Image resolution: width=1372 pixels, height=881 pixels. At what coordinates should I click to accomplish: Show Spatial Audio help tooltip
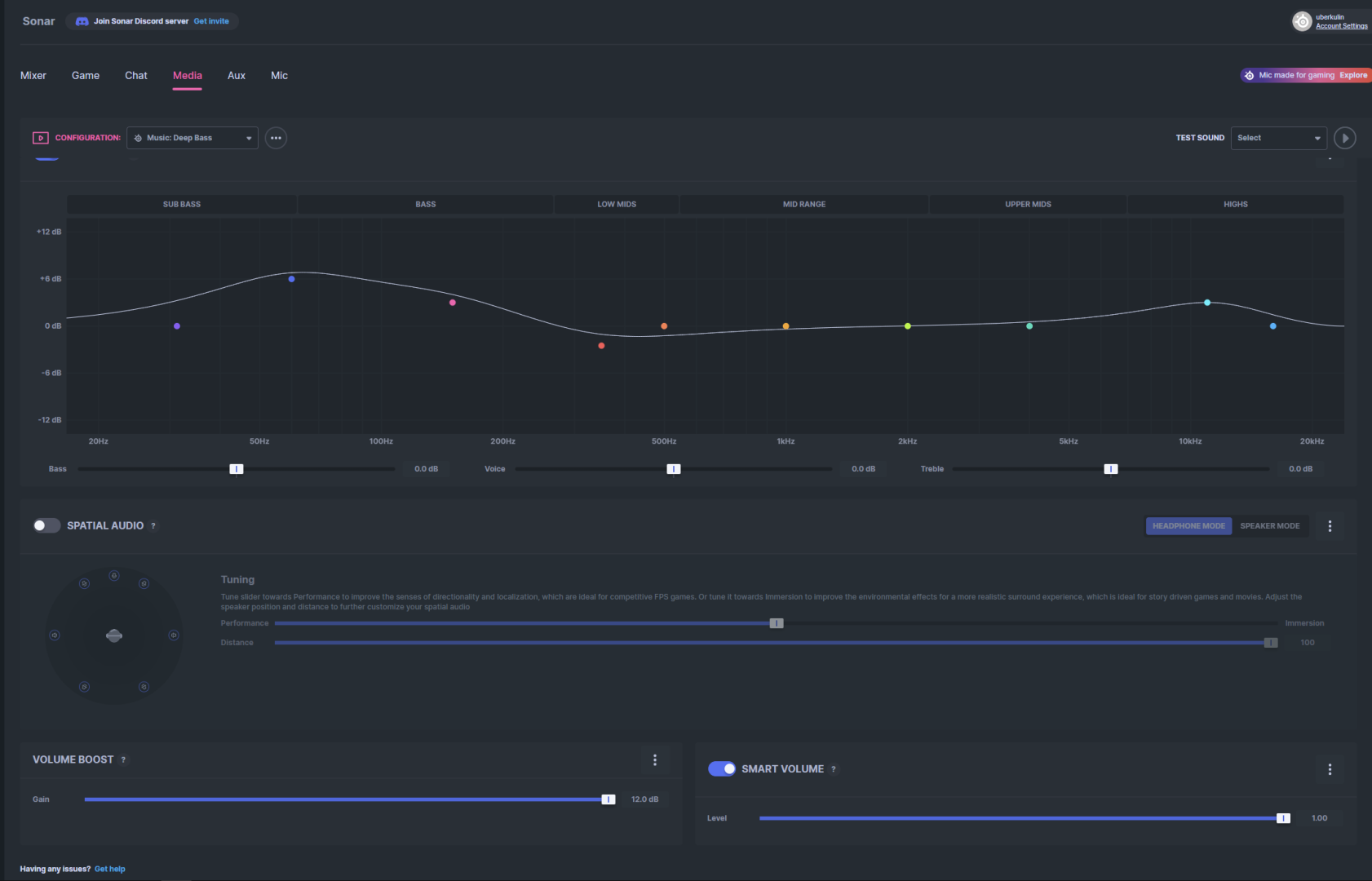pos(153,526)
